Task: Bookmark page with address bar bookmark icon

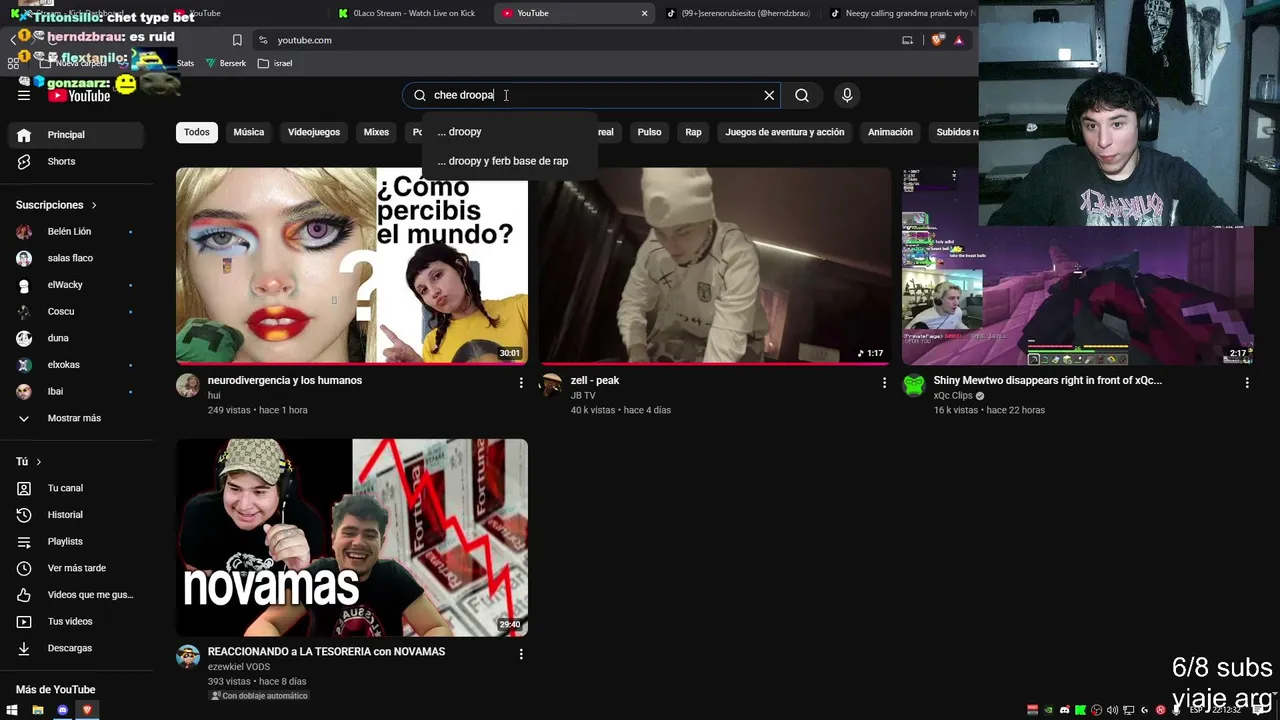Action: pos(237,40)
